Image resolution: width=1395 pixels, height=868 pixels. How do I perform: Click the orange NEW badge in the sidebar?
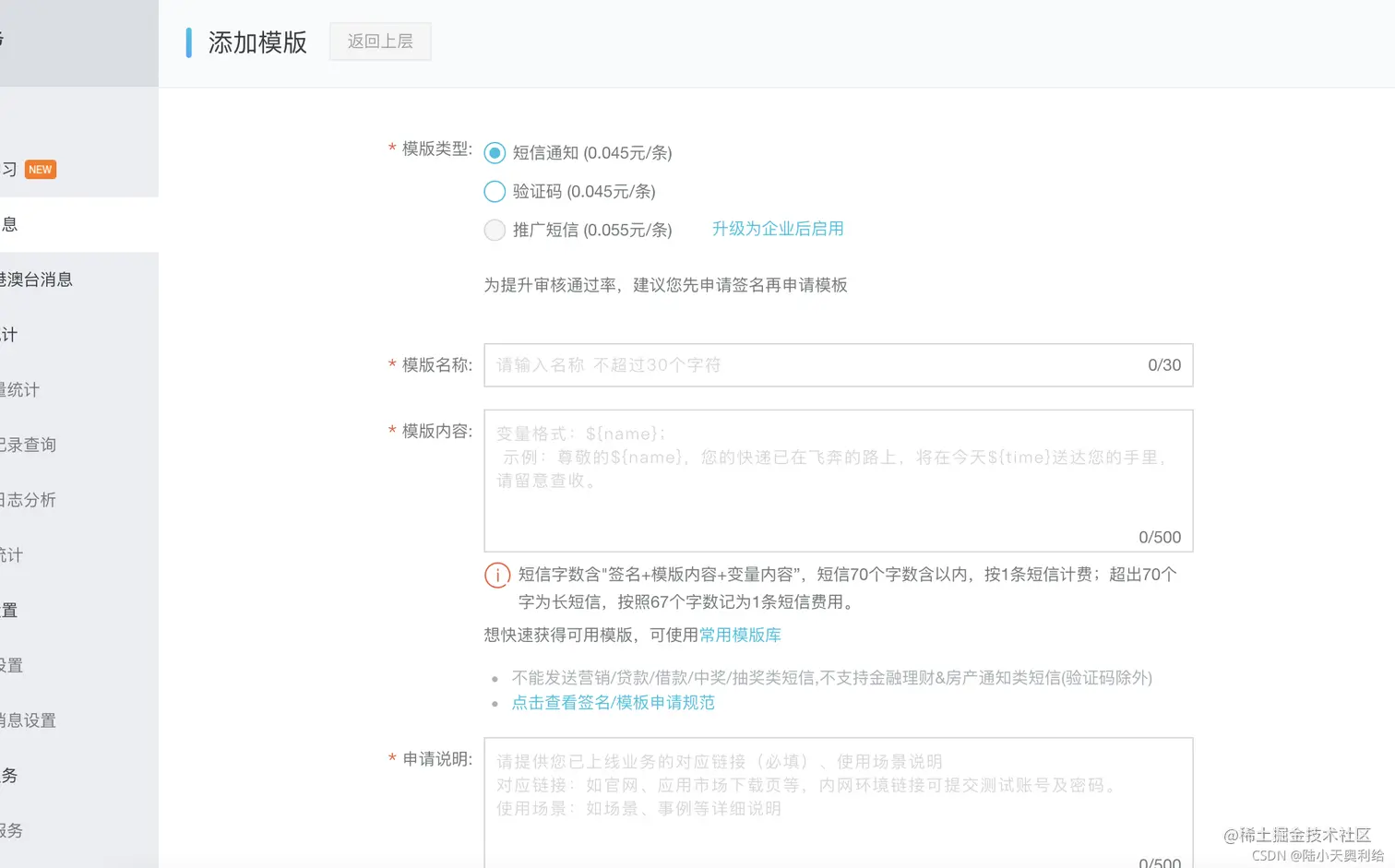coord(40,170)
